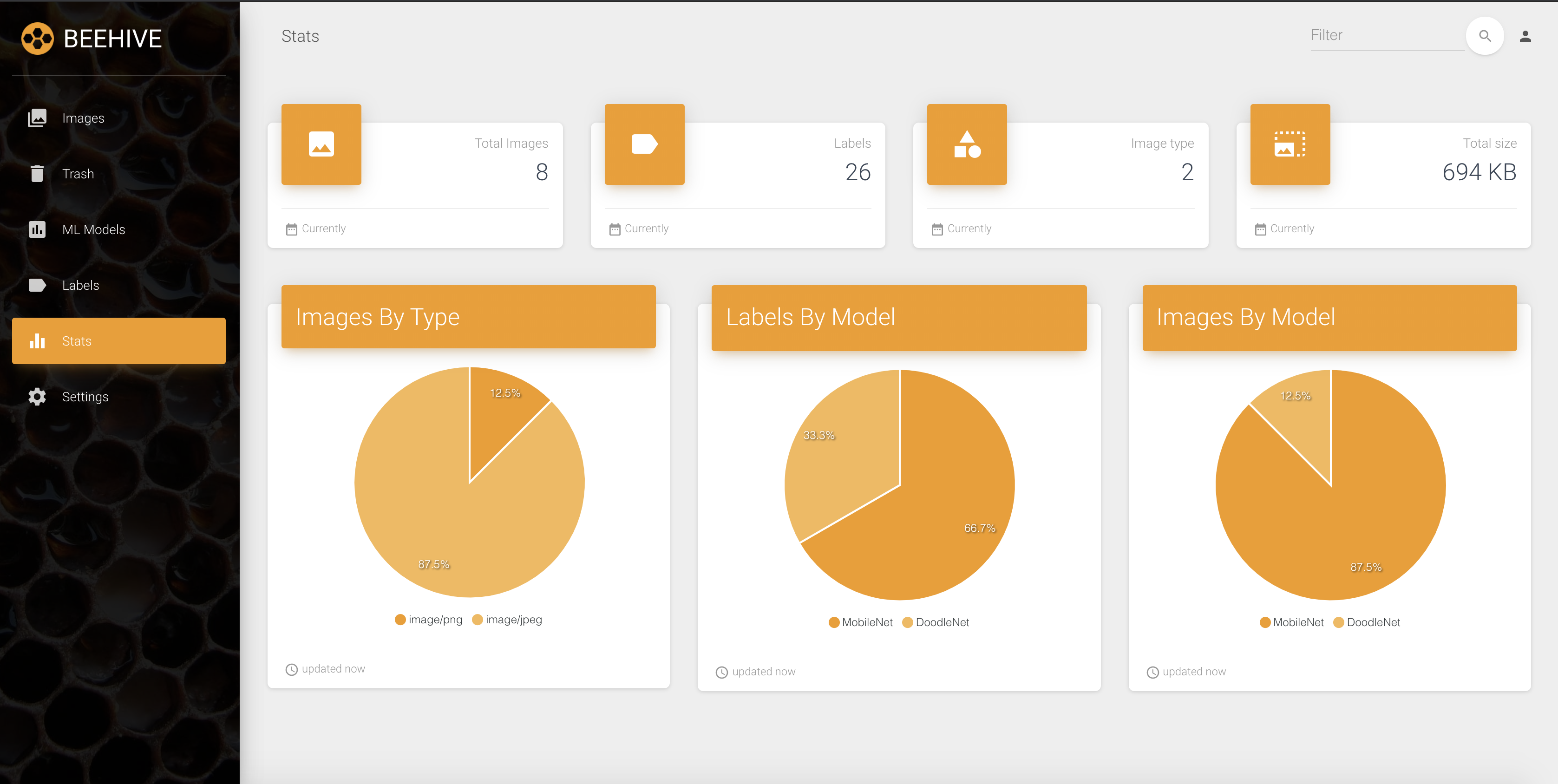Go to ML Models page
This screenshot has width=1558, height=784.
point(93,229)
